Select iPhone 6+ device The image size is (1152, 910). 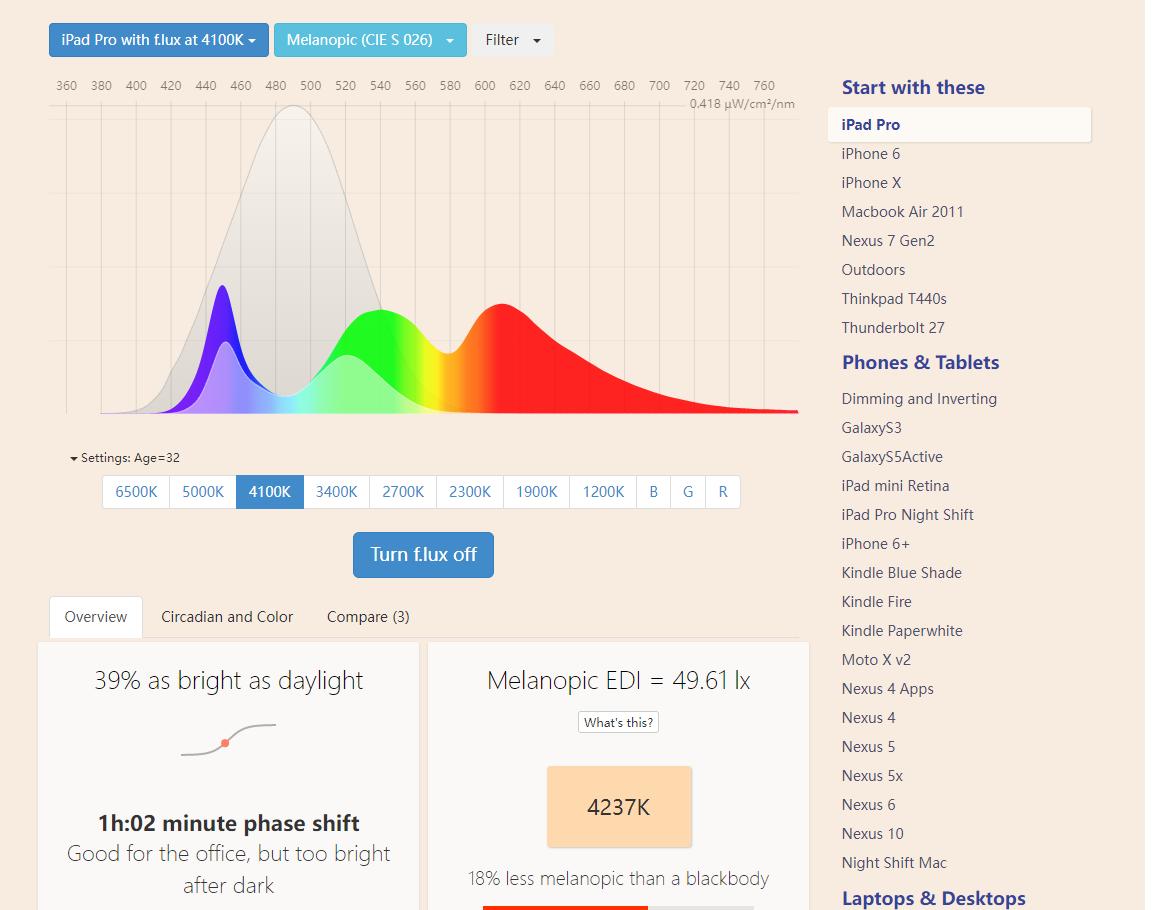click(876, 544)
